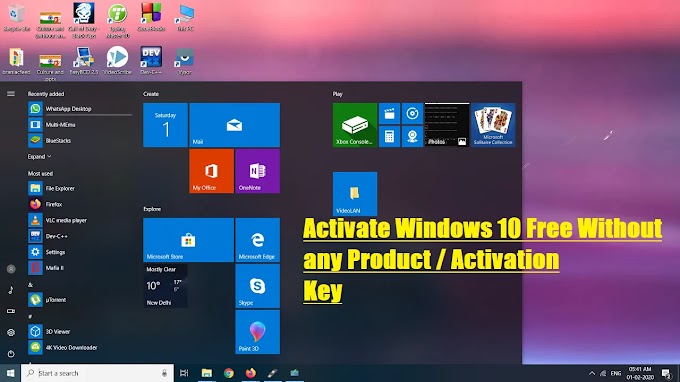Click the Explore group heading
Screen dimensions: 680x382
click(152, 209)
